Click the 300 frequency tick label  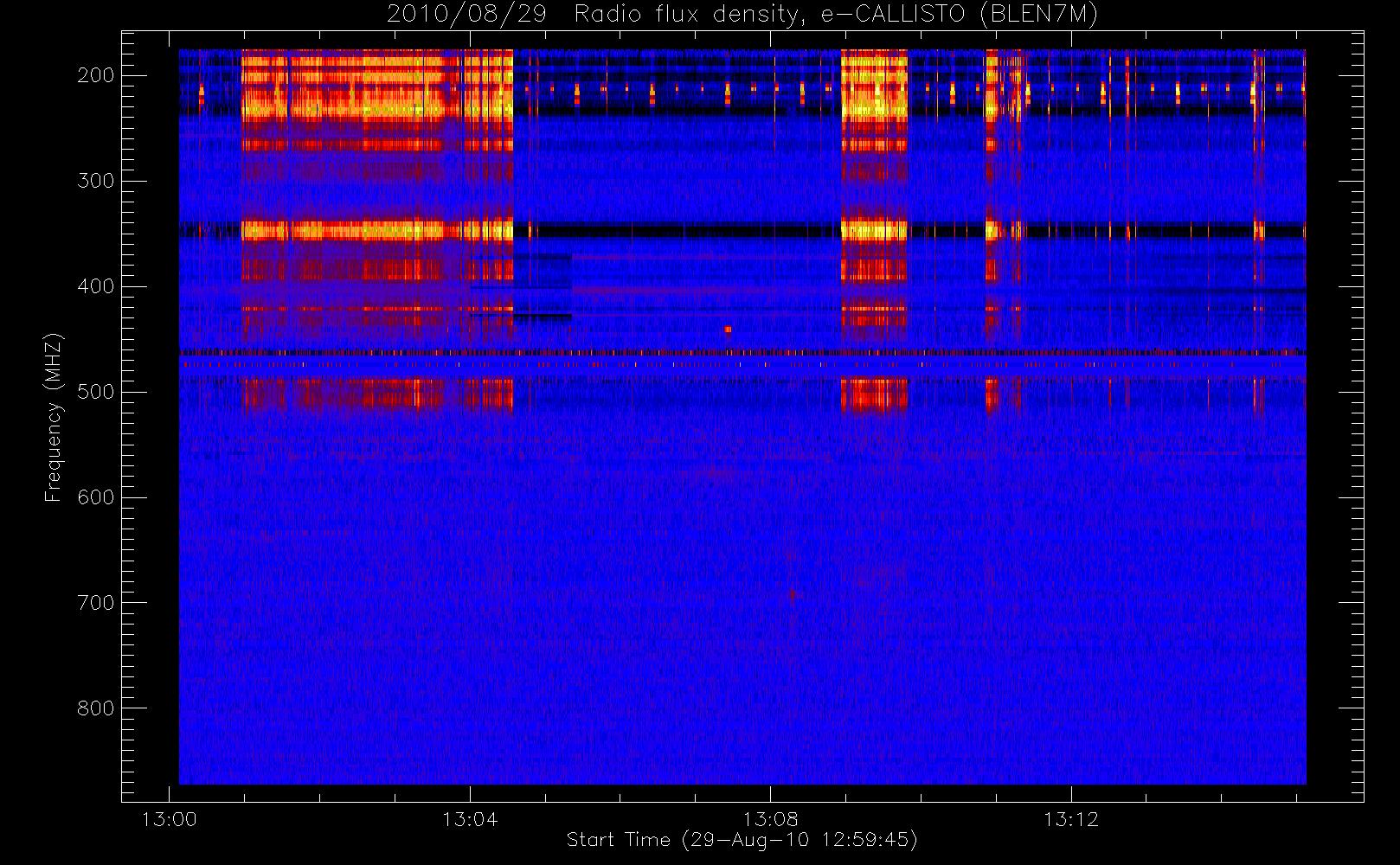coord(96,181)
